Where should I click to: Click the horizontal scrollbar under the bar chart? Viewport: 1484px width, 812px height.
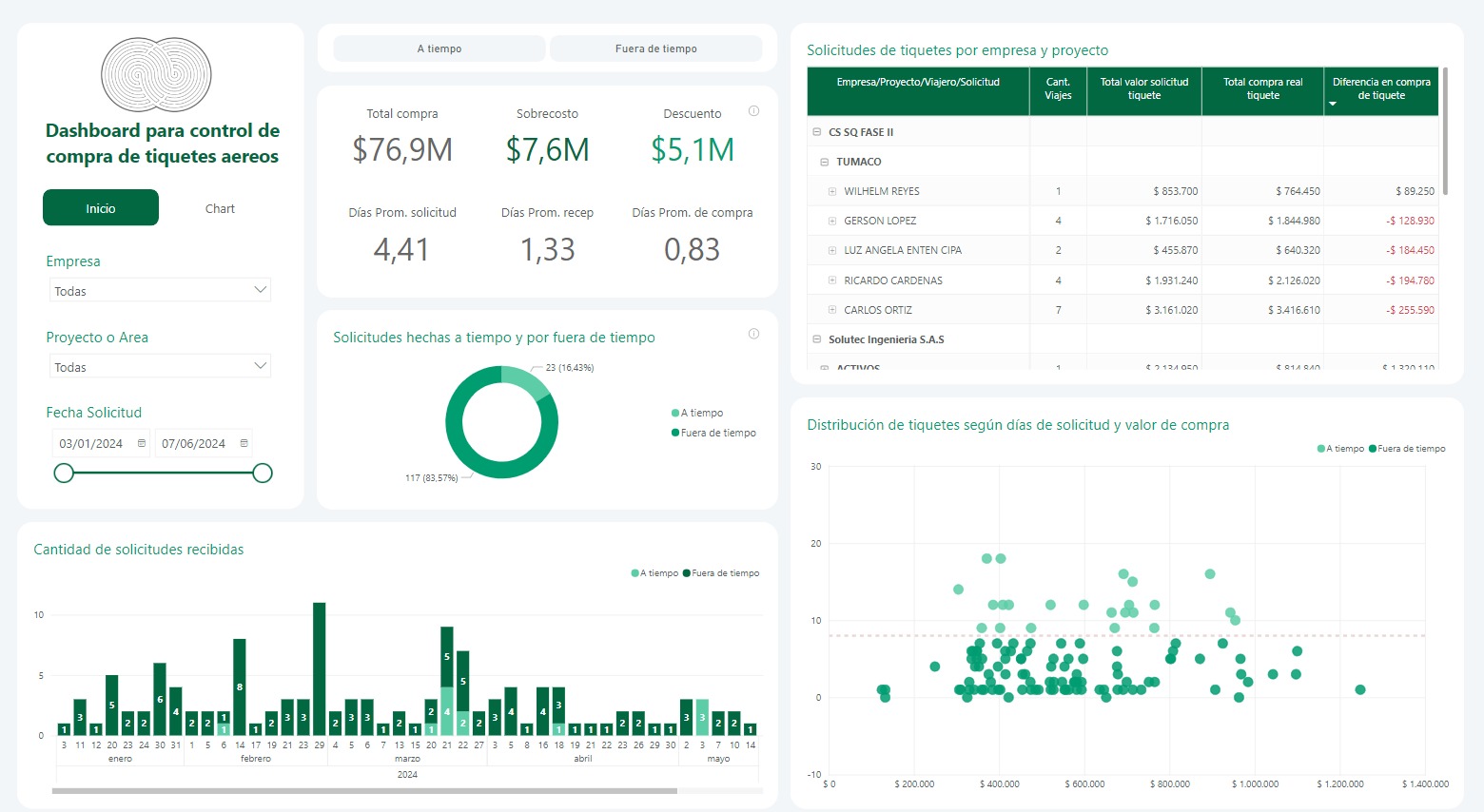point(364,790)
